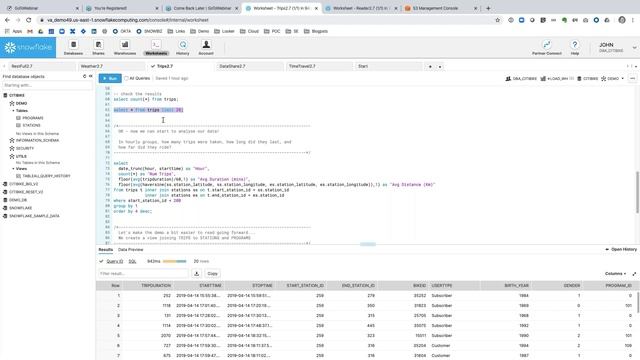Switch to the TimeTravel2.7 worksheet tab
This screenshot has height=360, width=640.
[x=319, y=66]
